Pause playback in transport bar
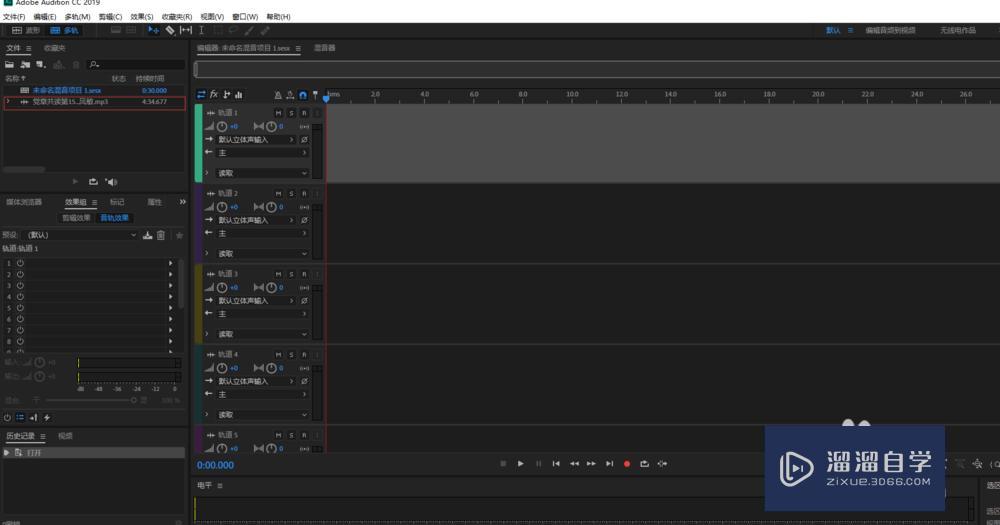The height and width of the screenshot is (525, 1000). pos(538,464)
